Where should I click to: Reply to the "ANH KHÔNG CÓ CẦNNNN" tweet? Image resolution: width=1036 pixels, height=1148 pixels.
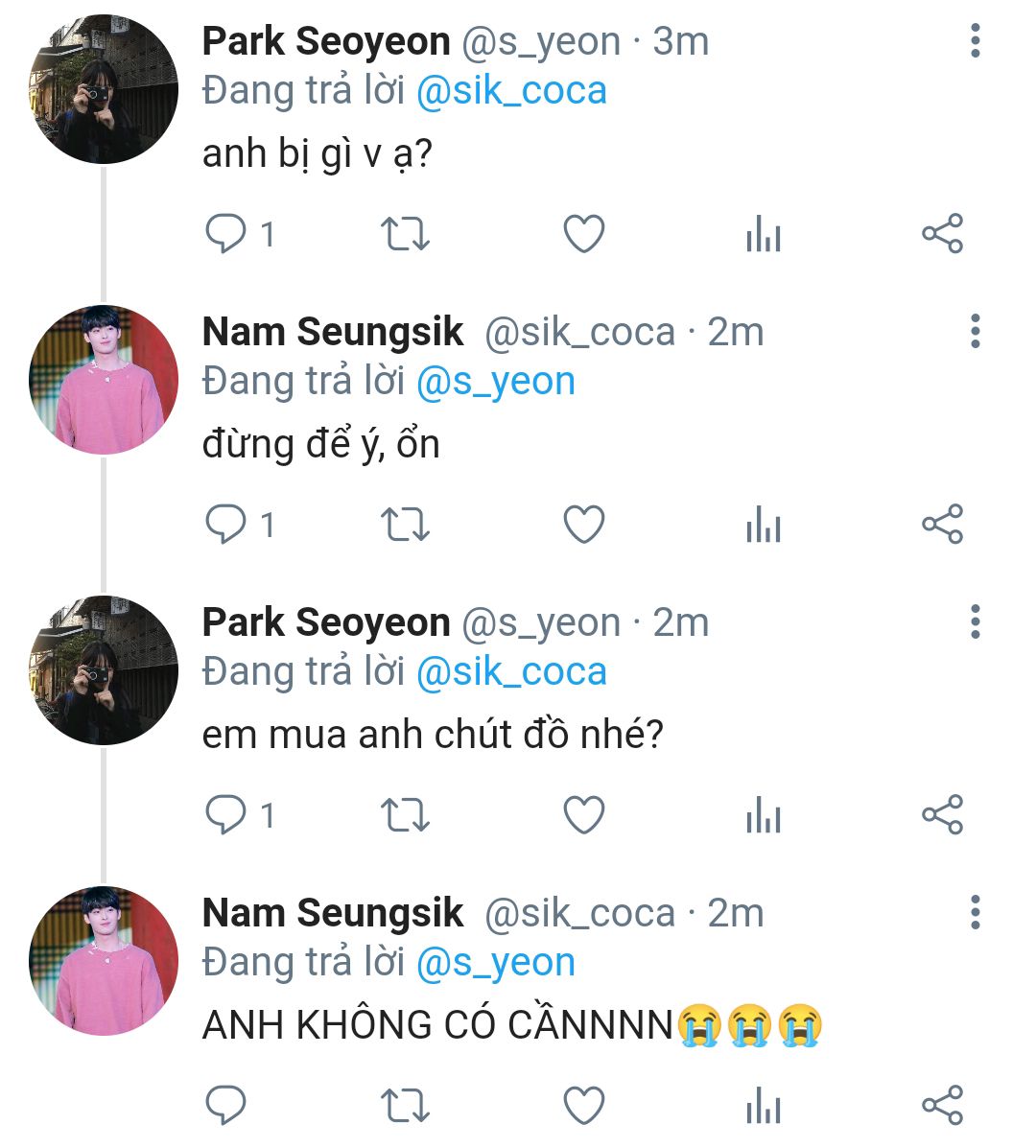click(x=226, y=1105)
